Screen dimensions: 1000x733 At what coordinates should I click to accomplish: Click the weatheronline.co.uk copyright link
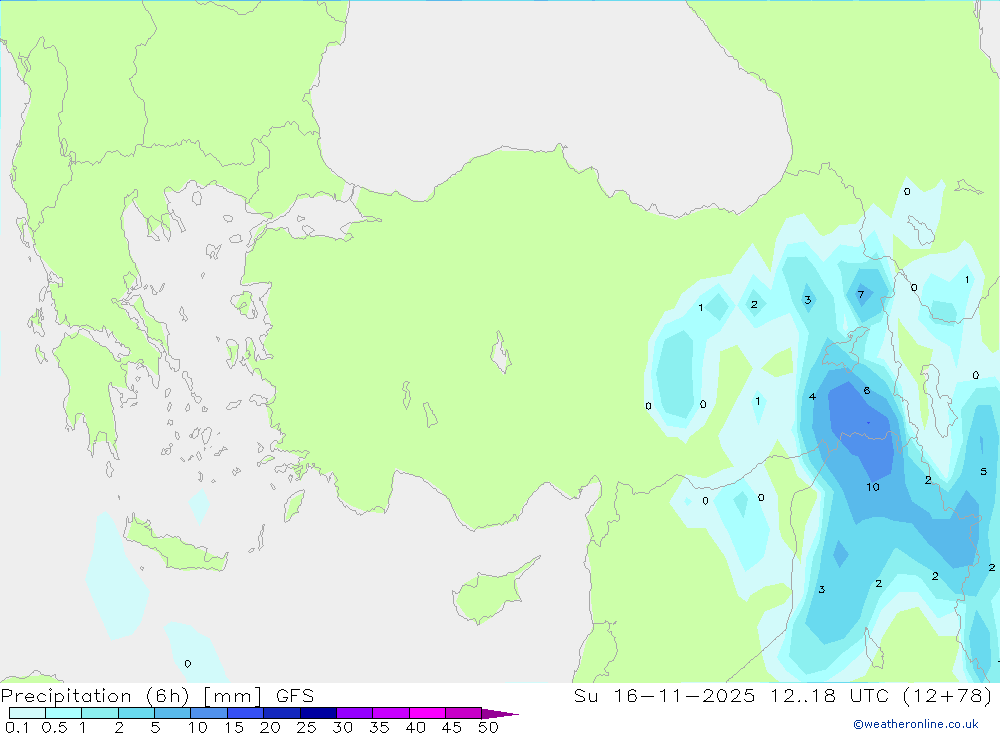point(915,724)
